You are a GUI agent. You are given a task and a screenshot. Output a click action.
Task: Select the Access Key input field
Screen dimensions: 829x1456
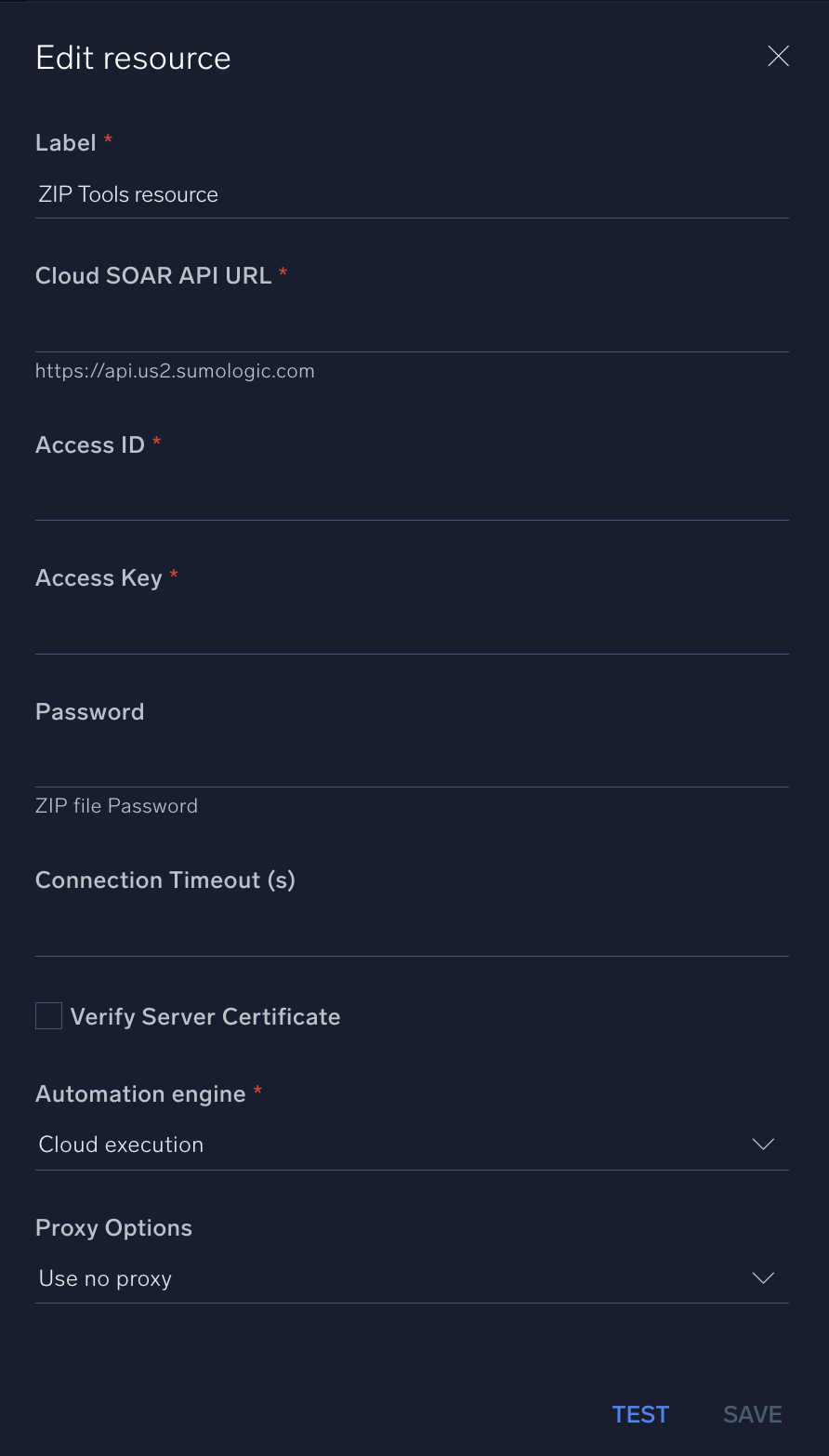pyautogui.click(x=412, y=630)
